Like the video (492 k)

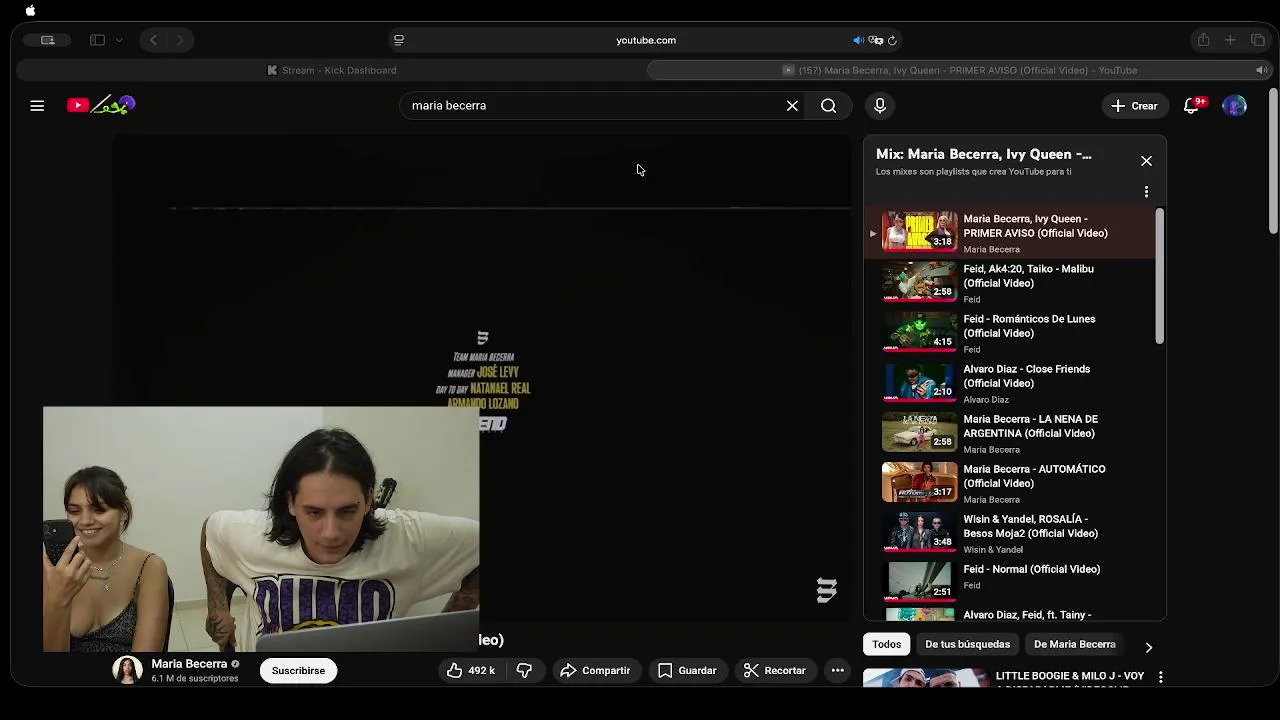click(471, 670)
